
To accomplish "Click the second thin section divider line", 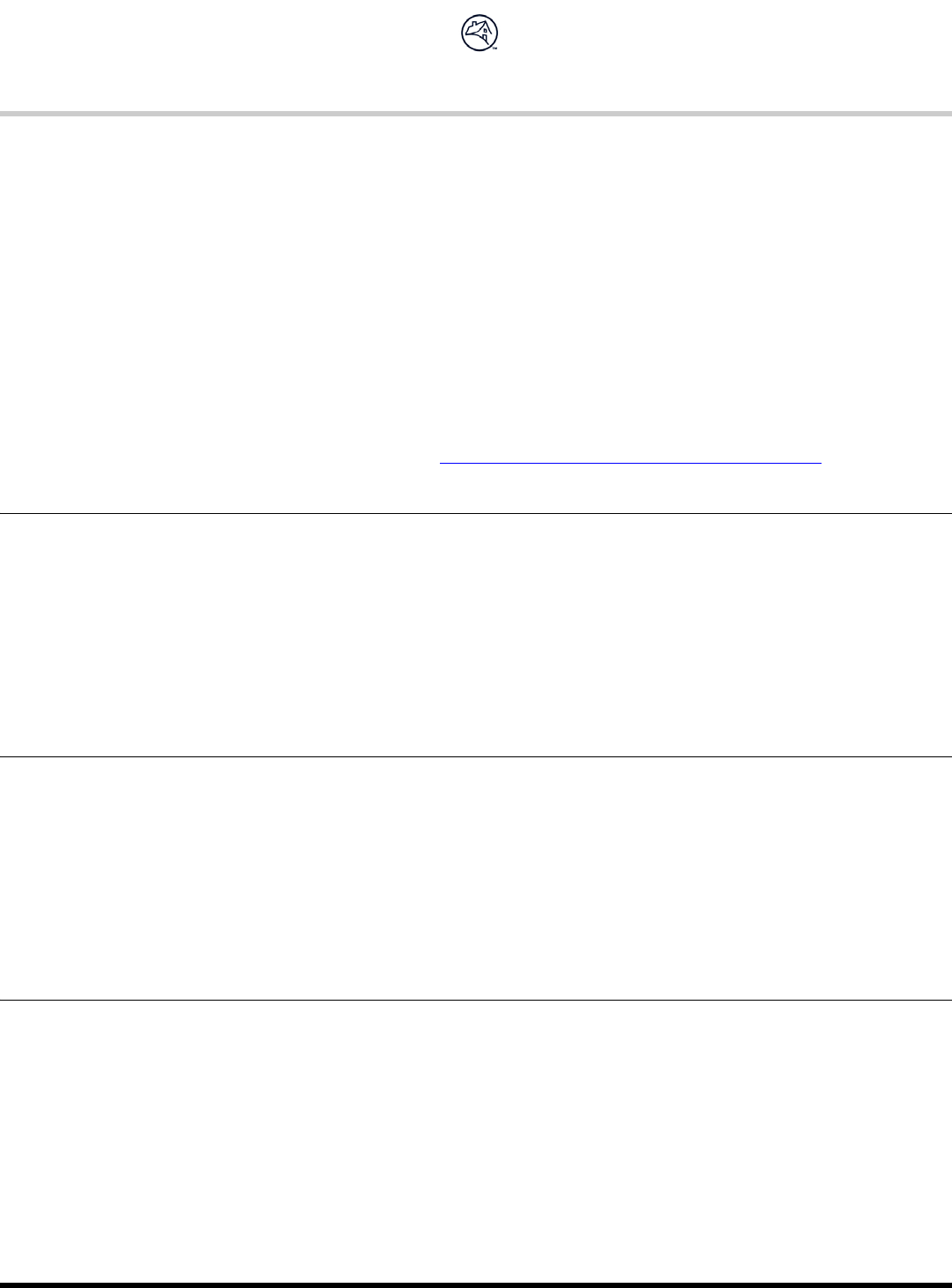I will 476,756.
